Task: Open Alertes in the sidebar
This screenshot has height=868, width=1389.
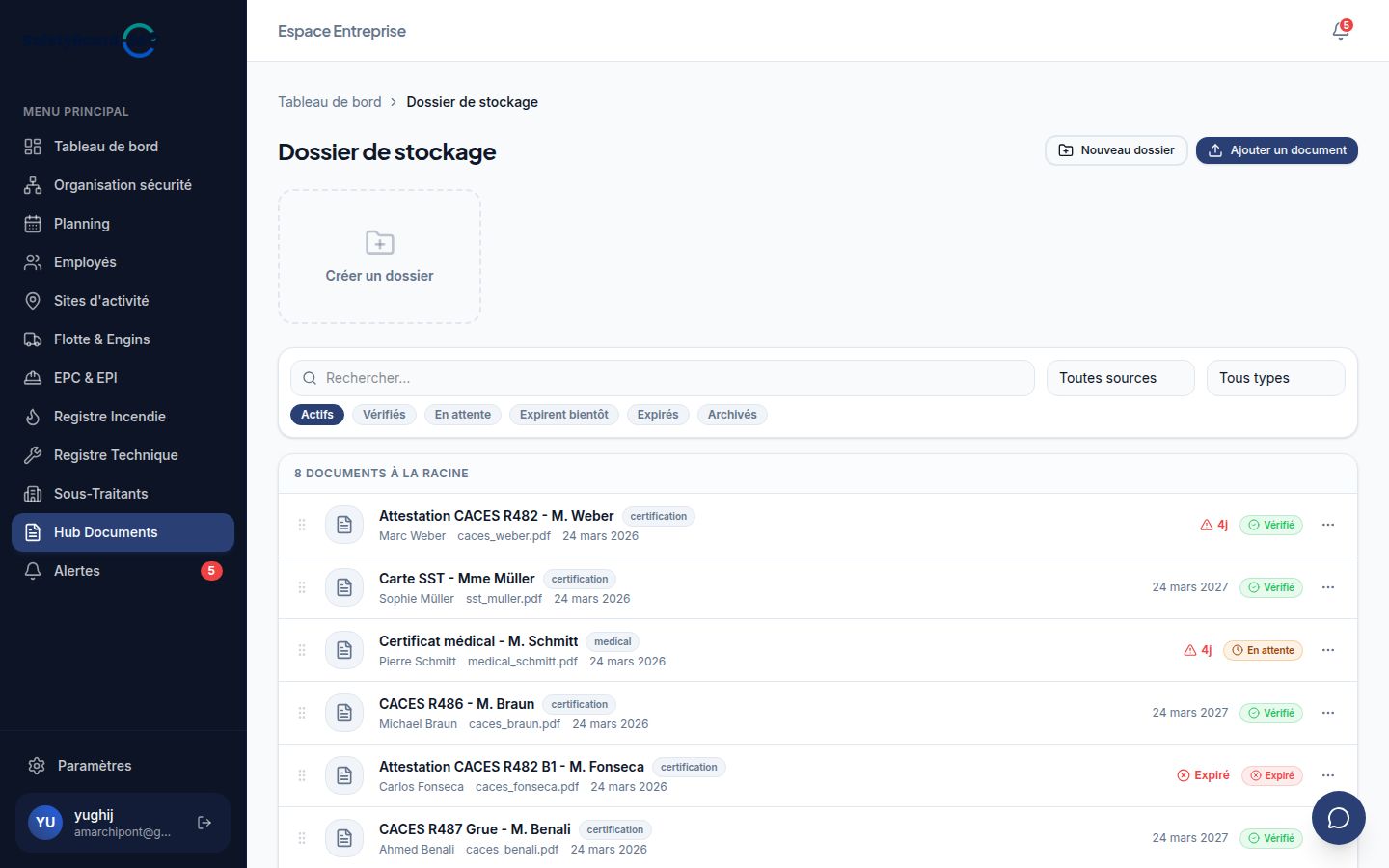Action: click(123, 571)
